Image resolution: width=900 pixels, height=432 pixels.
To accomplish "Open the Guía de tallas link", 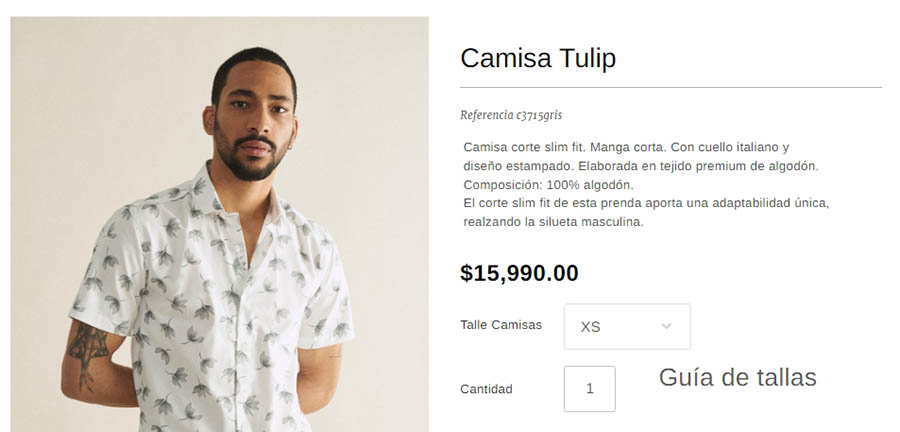I will tap(737, 377).
